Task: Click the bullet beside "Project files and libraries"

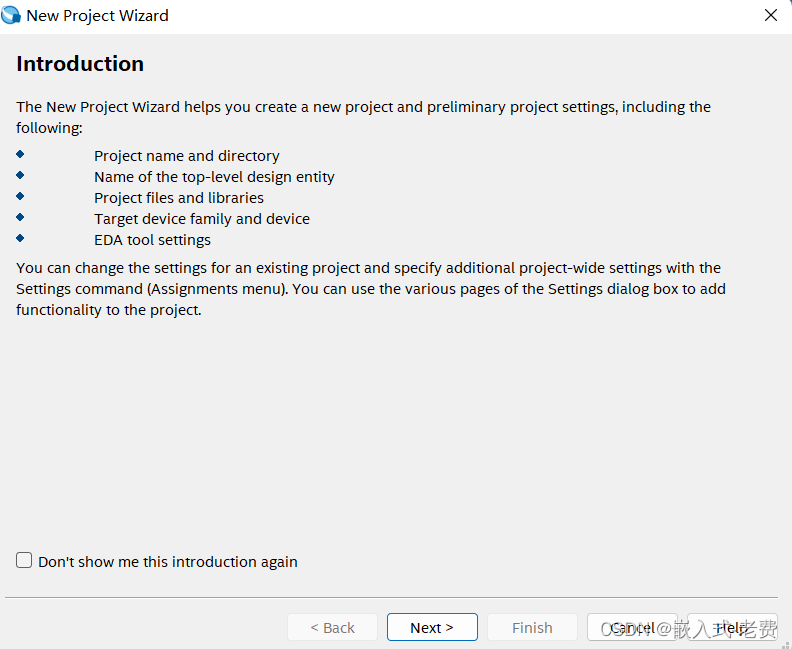Action: pos(20,196)
